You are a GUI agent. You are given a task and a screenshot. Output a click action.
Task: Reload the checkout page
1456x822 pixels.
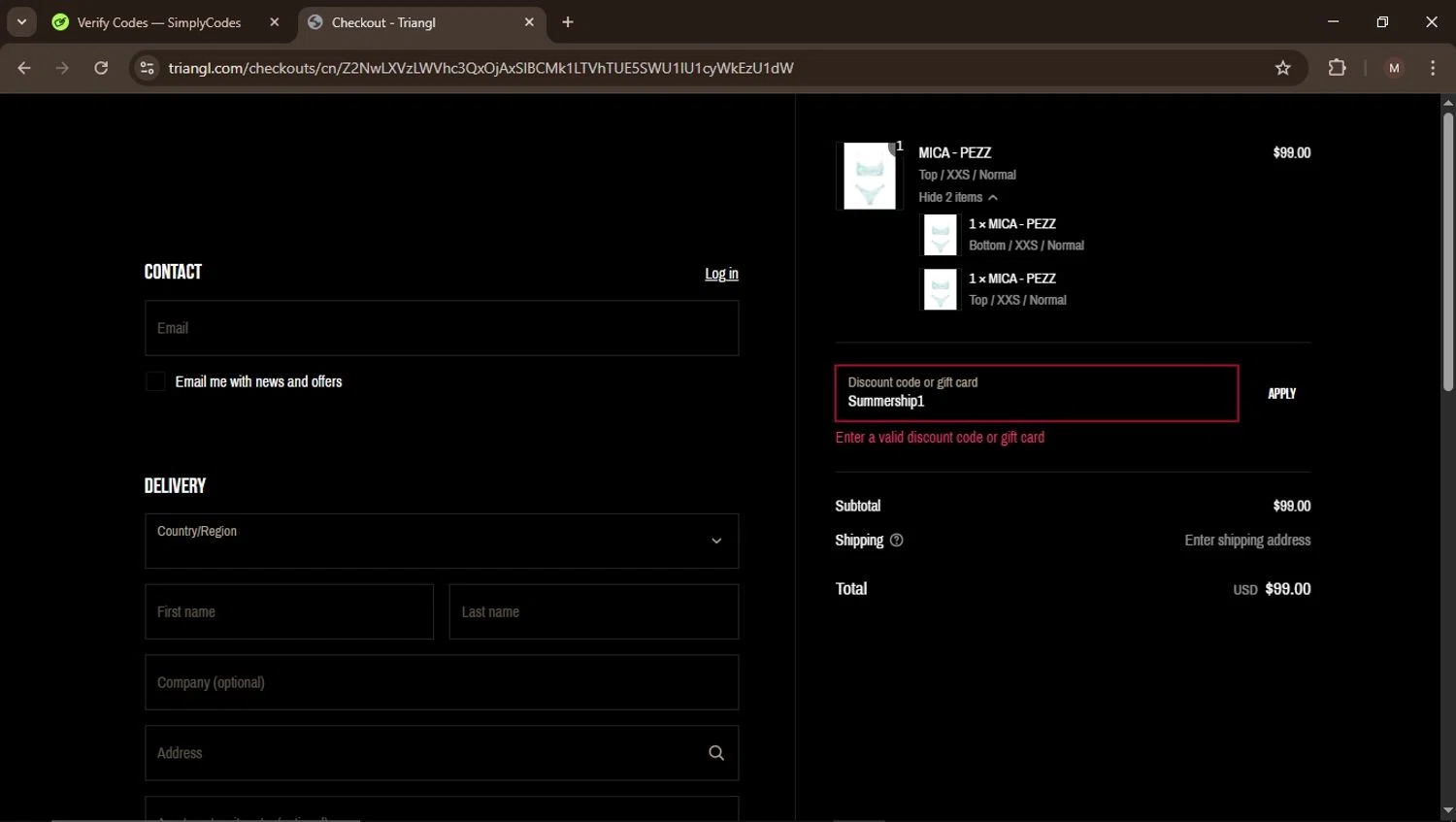101,68
